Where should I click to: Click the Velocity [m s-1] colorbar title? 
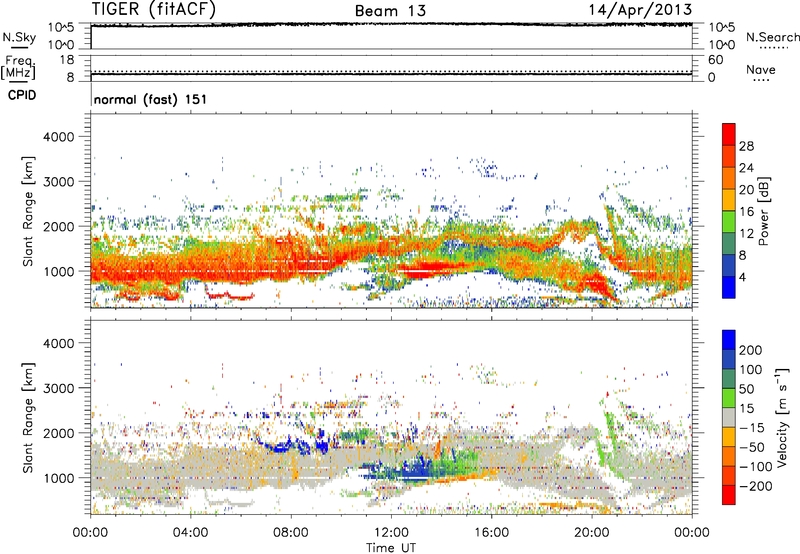781,417
